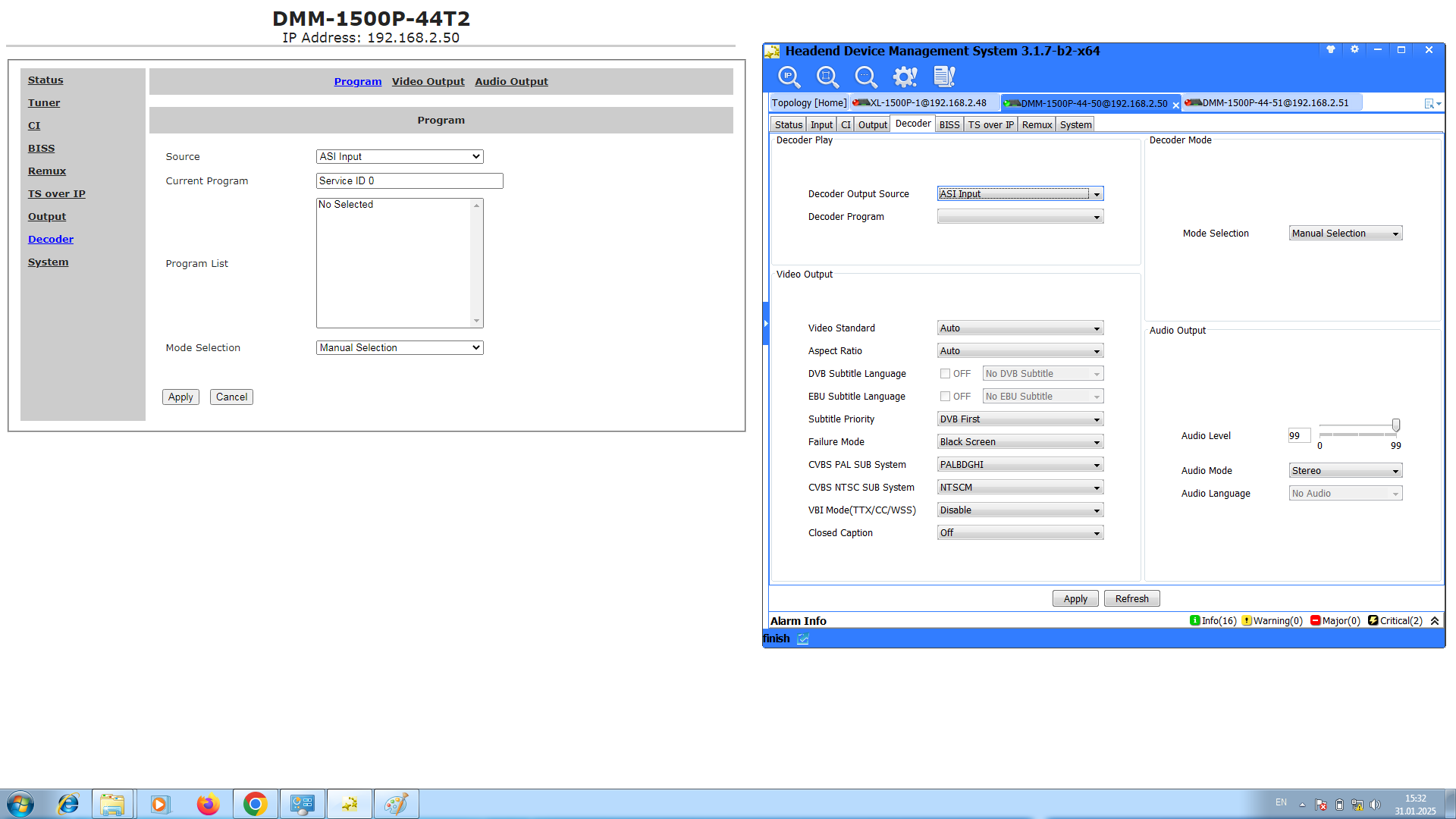Click the Refresh button

(1131, 599)
